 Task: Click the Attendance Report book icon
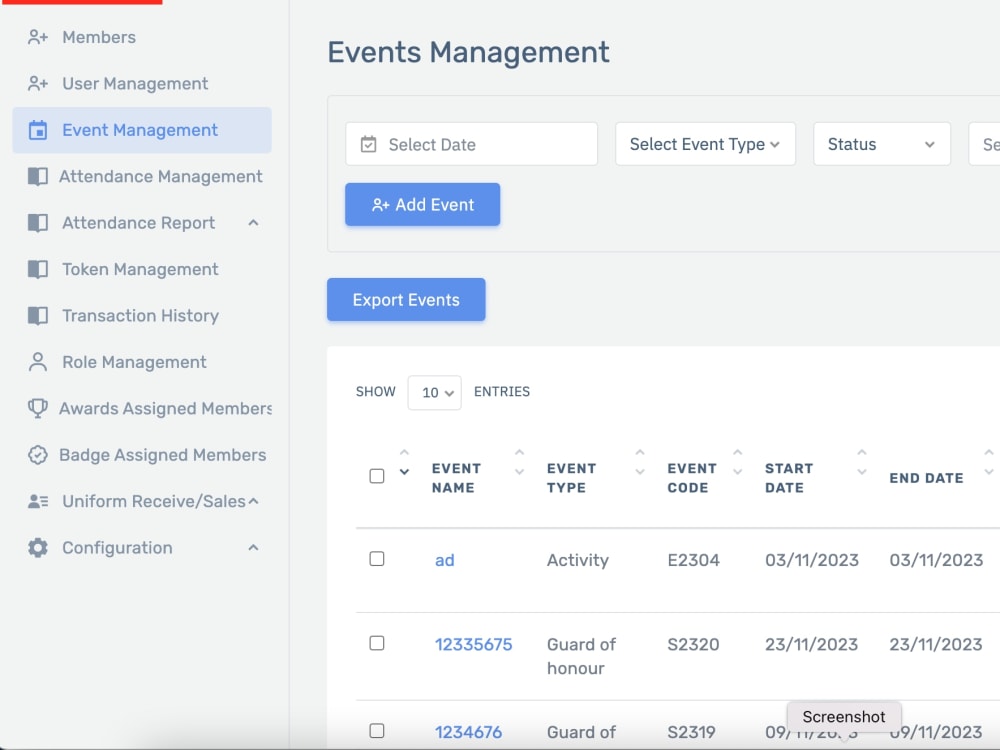pos(38,223)
